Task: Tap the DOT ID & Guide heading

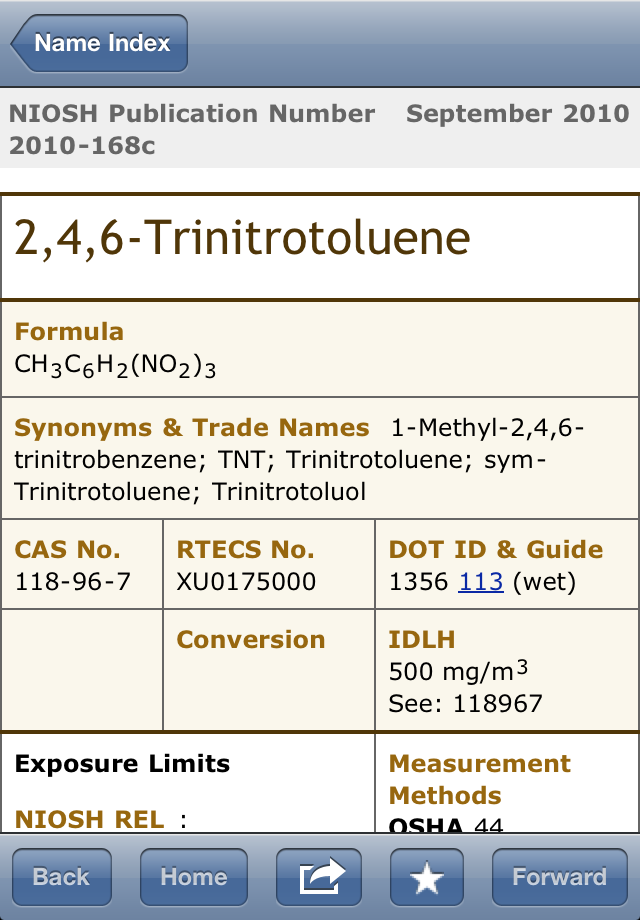Action: coord(495,550)
